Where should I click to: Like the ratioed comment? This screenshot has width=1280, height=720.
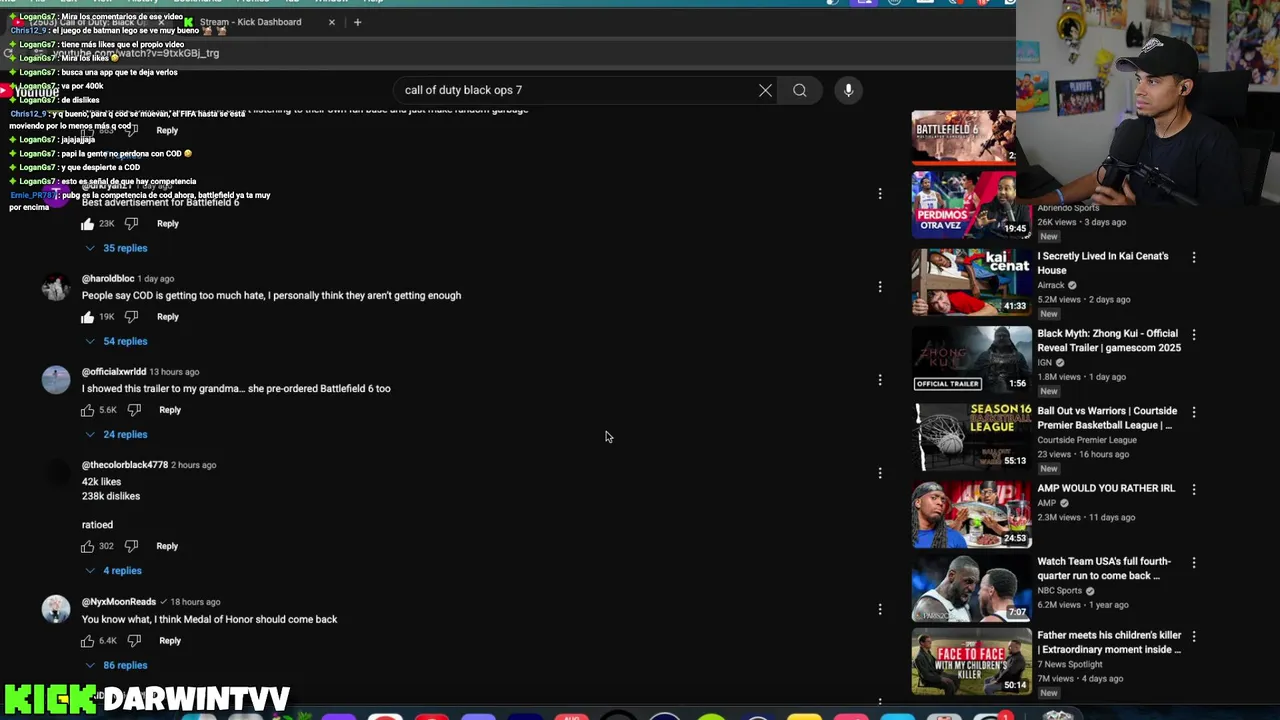click(88, 546)
